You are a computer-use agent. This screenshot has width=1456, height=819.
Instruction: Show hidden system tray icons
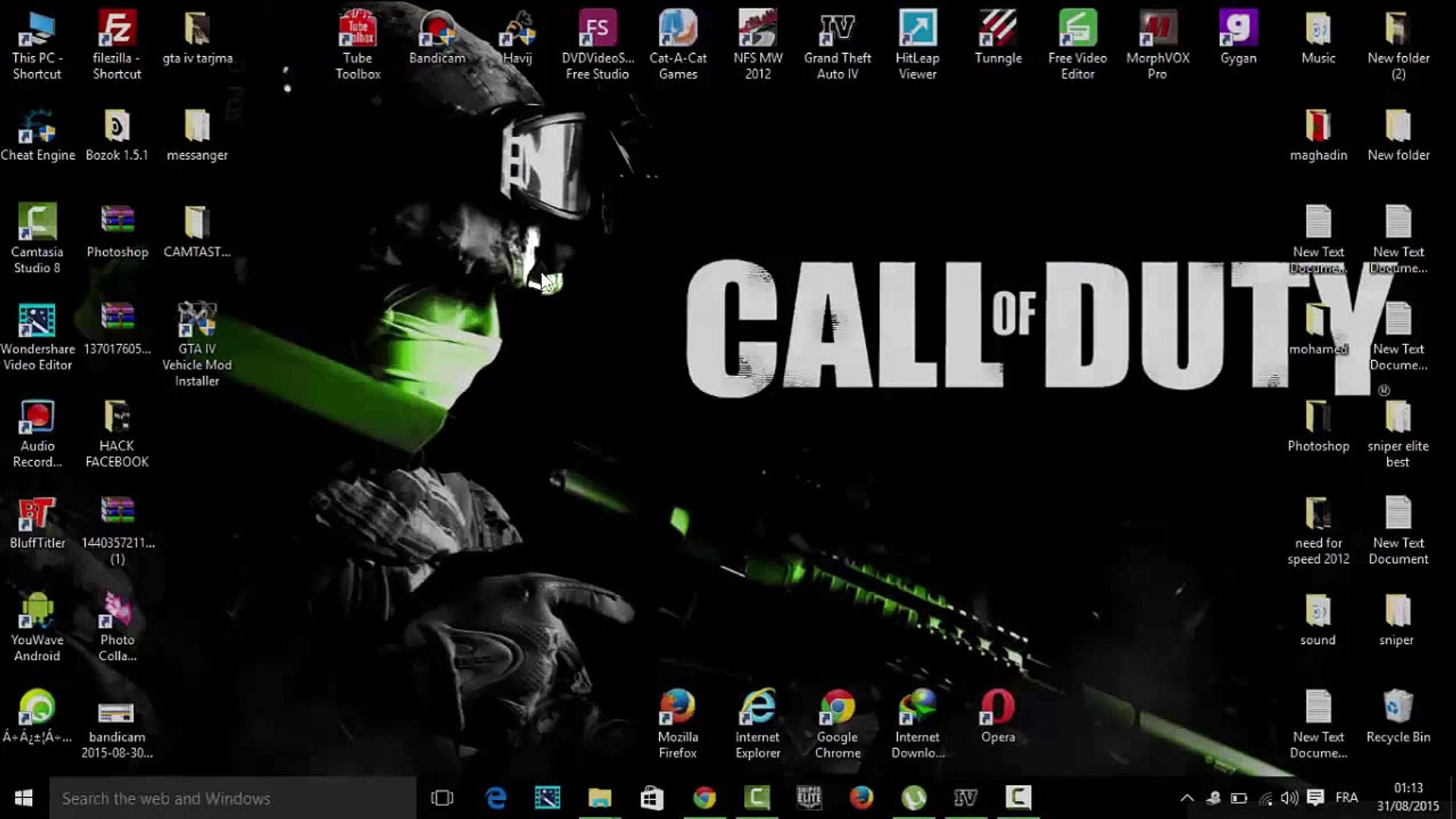click(x=1187, y=798)
